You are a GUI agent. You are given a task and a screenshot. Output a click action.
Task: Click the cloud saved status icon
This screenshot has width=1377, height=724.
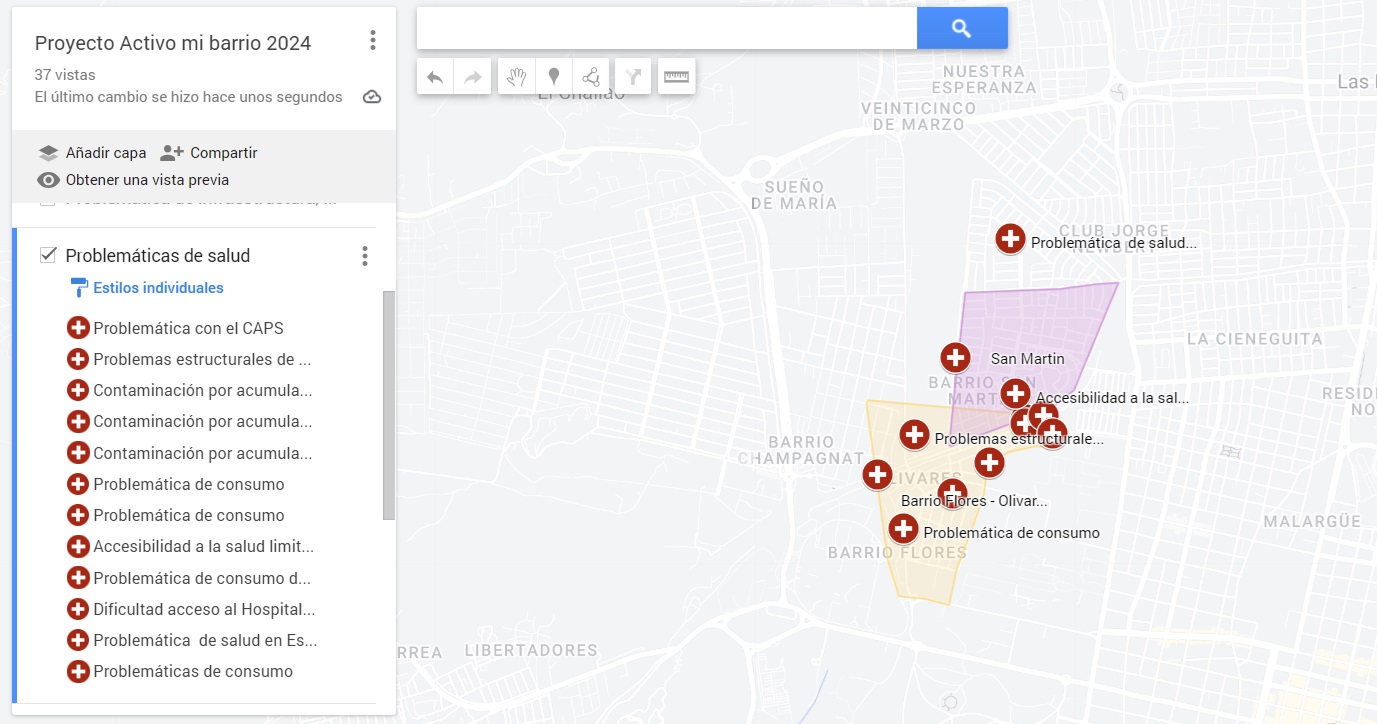[x=372, y=97]
